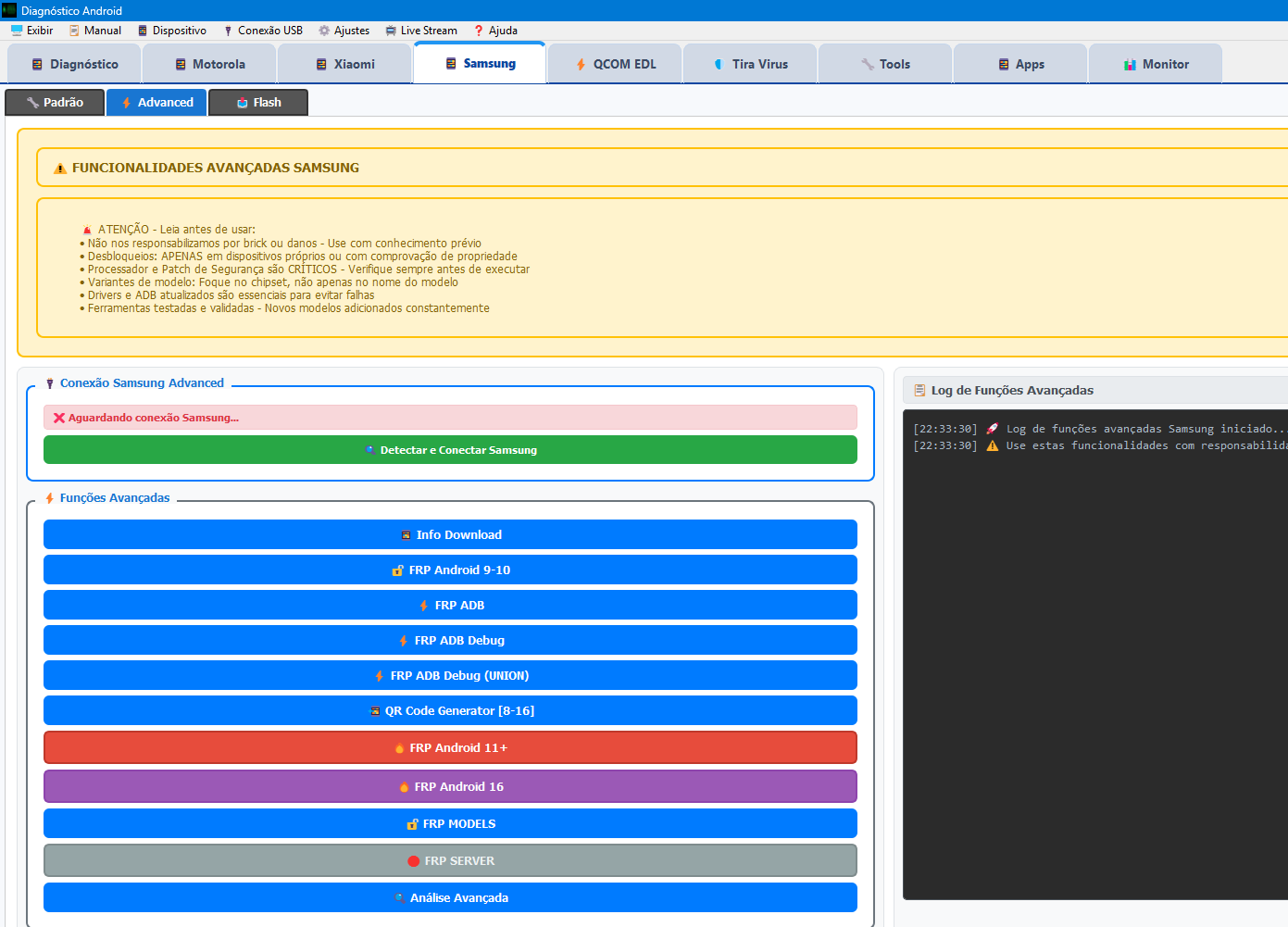This screenshot has height=927, width=1288.
Task: Click the Funções Avançadas group title
Action: [115, 497]
